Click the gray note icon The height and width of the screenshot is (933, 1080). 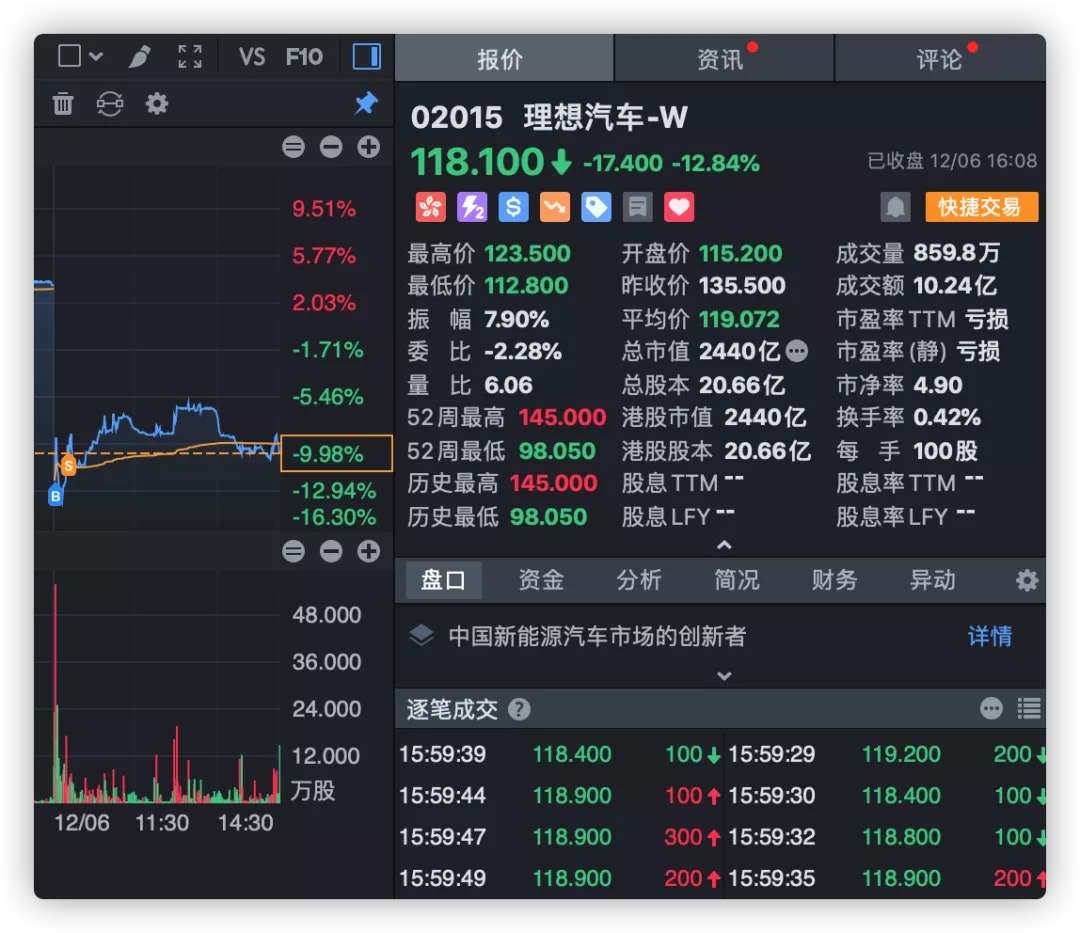coord(638,207)
